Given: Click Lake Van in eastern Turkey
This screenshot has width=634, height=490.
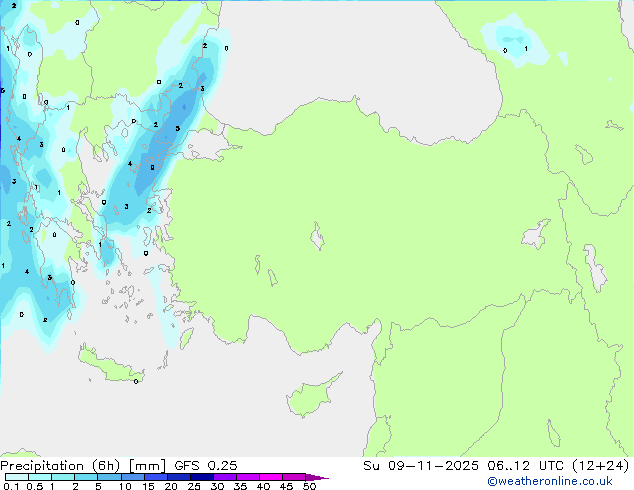Looking at the screenshot, I should click(536, 234).
